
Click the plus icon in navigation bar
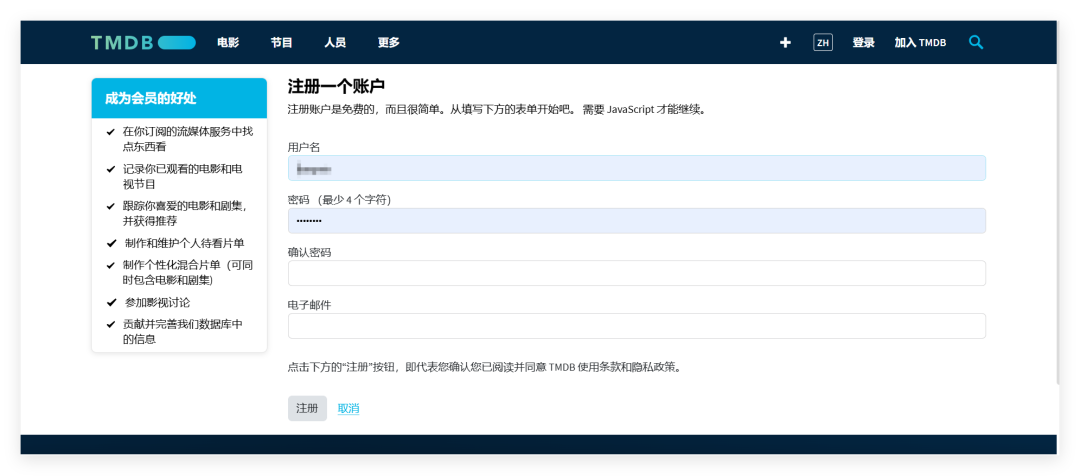785,42
